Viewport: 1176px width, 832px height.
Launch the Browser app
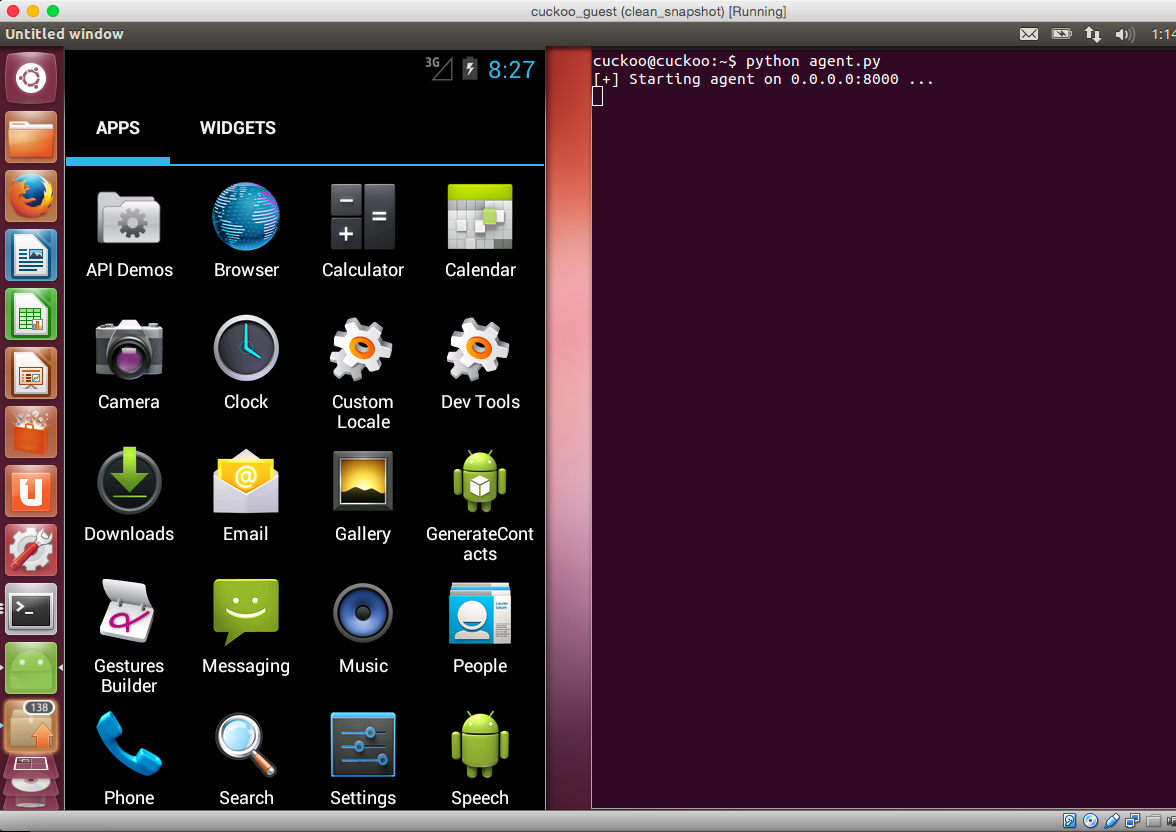click(246, 232)
